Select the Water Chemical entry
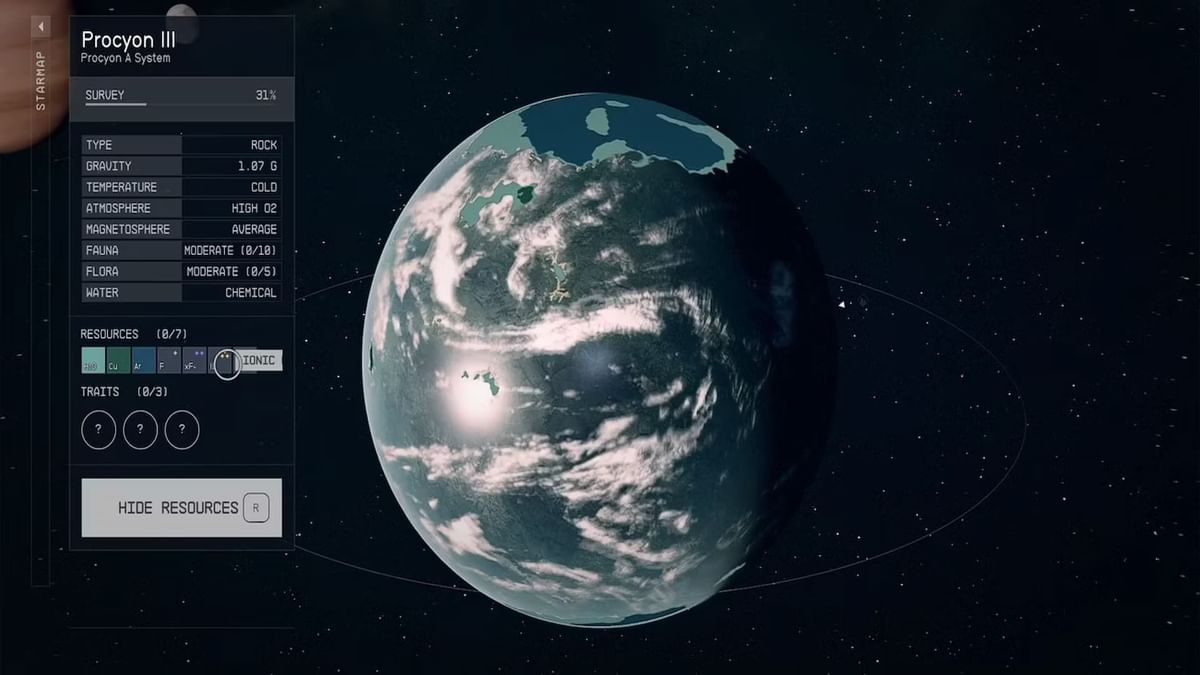 [181, 293]
